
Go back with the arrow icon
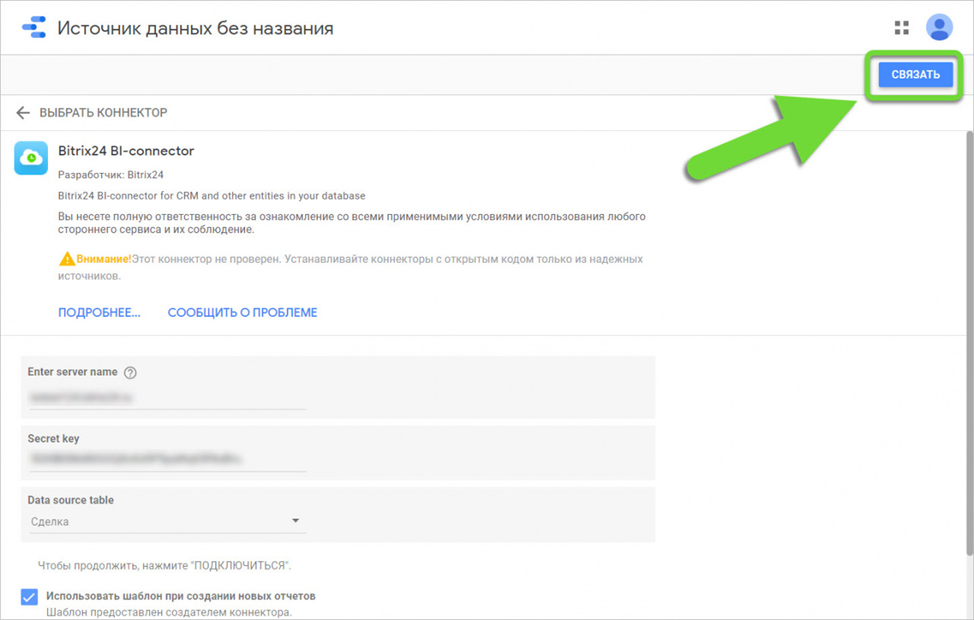(23, 112)
